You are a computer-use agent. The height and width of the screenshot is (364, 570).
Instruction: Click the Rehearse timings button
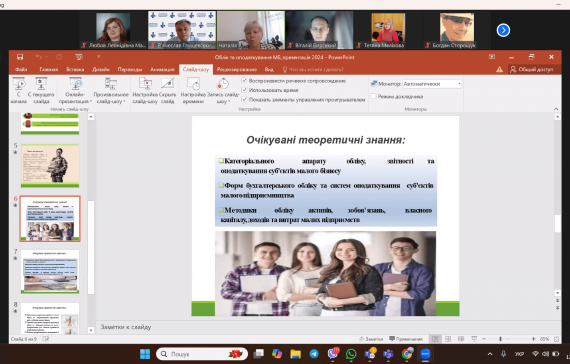click(x=193, y=91)
